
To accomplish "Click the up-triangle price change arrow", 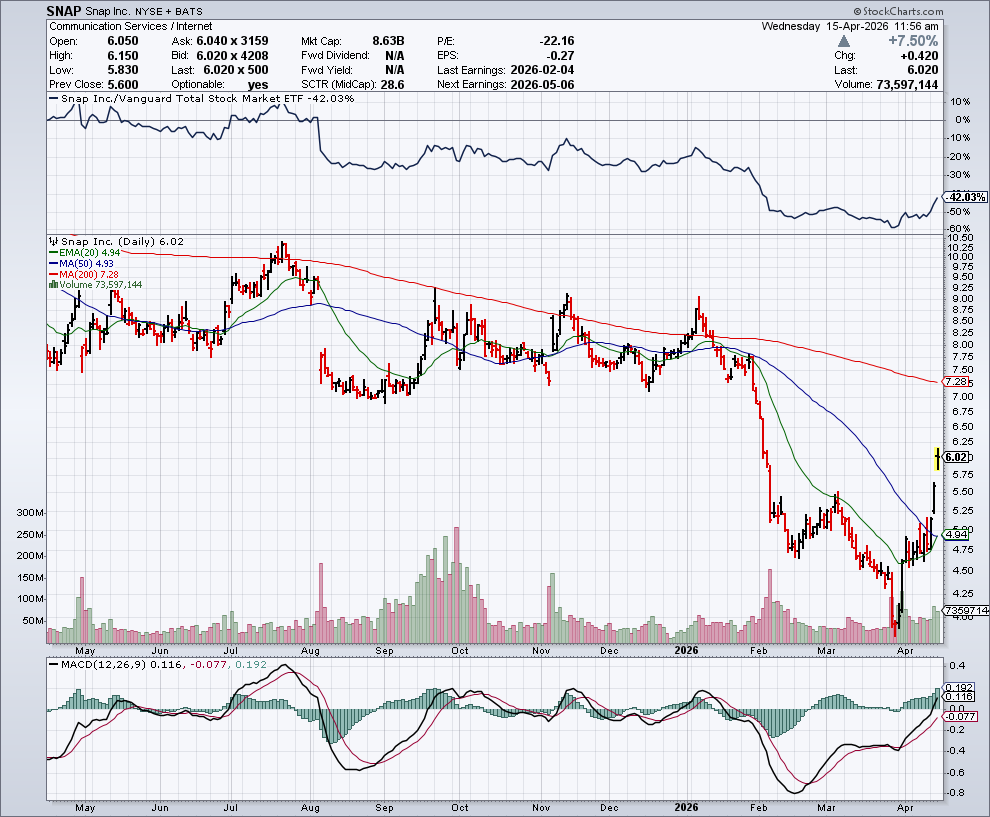I will point(845,41).
